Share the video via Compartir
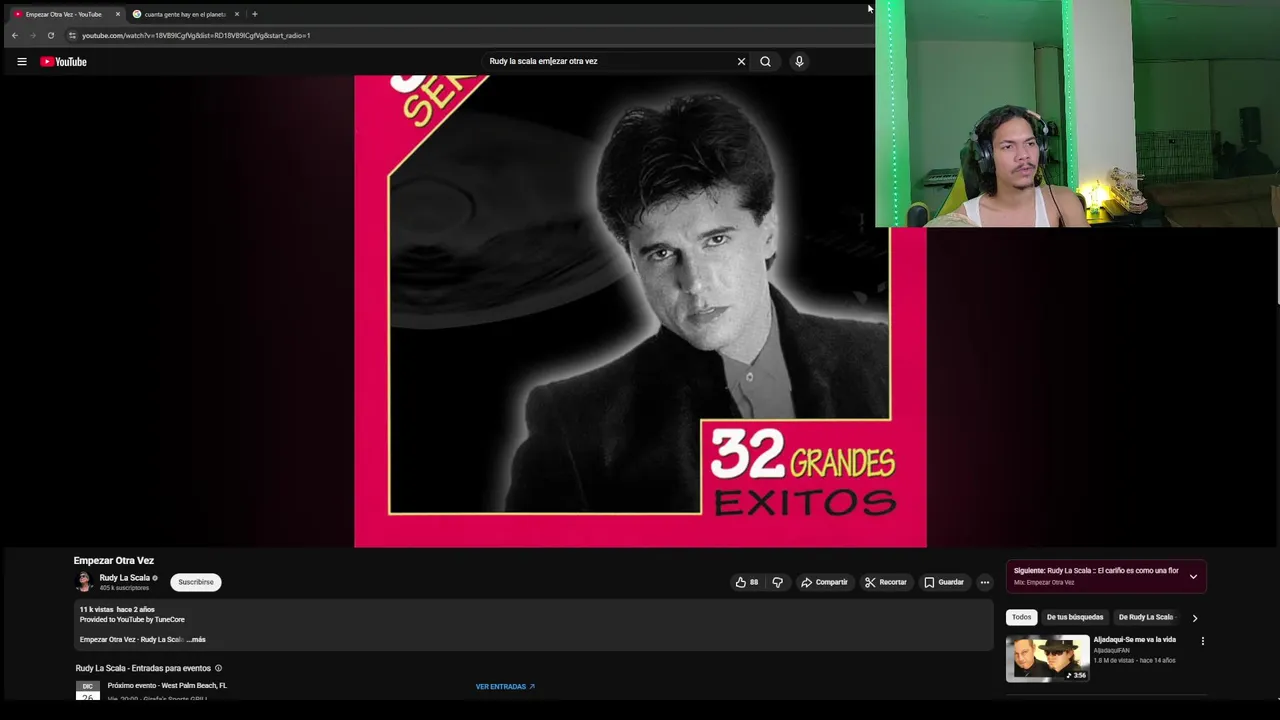 tap(824, 582)
